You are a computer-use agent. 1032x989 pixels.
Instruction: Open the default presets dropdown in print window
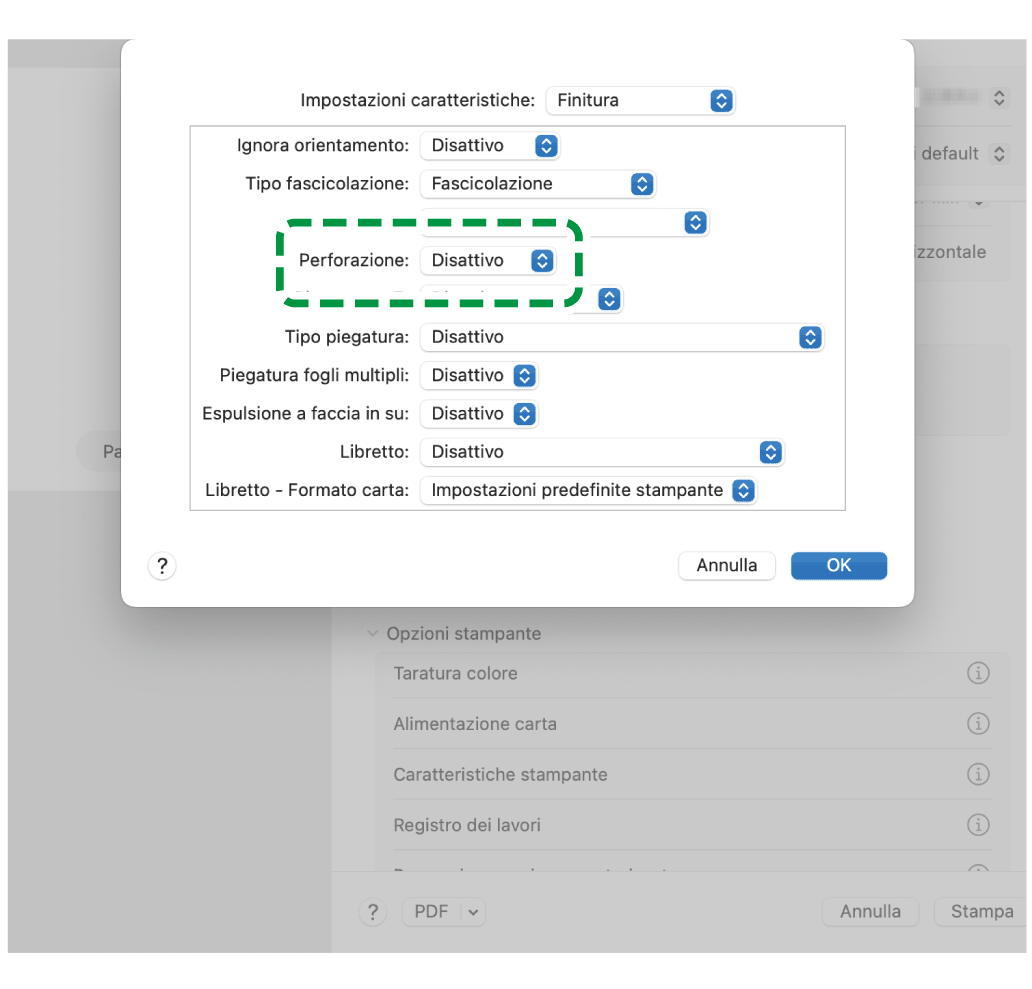pos(999,154)
